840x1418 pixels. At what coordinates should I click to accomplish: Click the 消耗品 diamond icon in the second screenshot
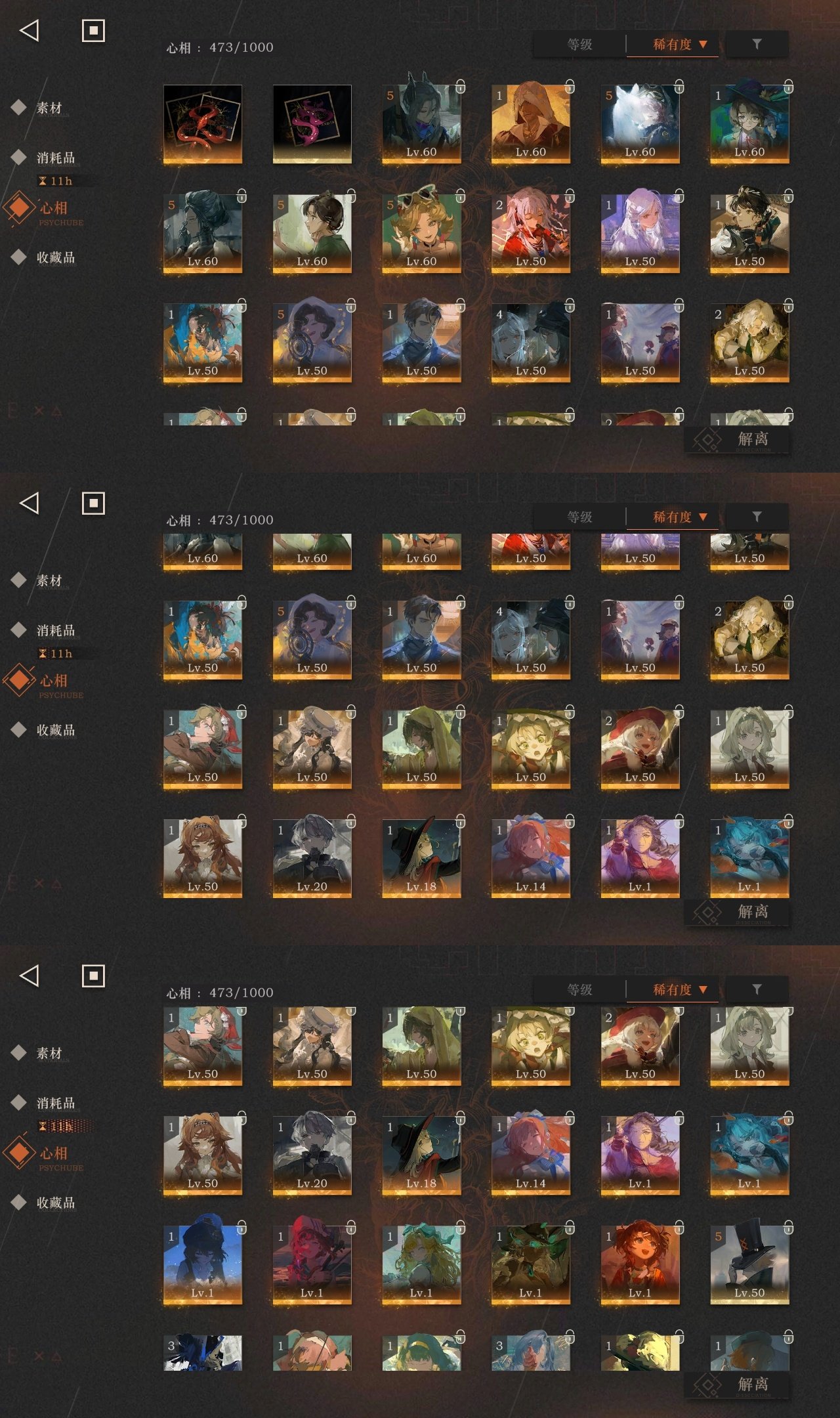(19, 630)
